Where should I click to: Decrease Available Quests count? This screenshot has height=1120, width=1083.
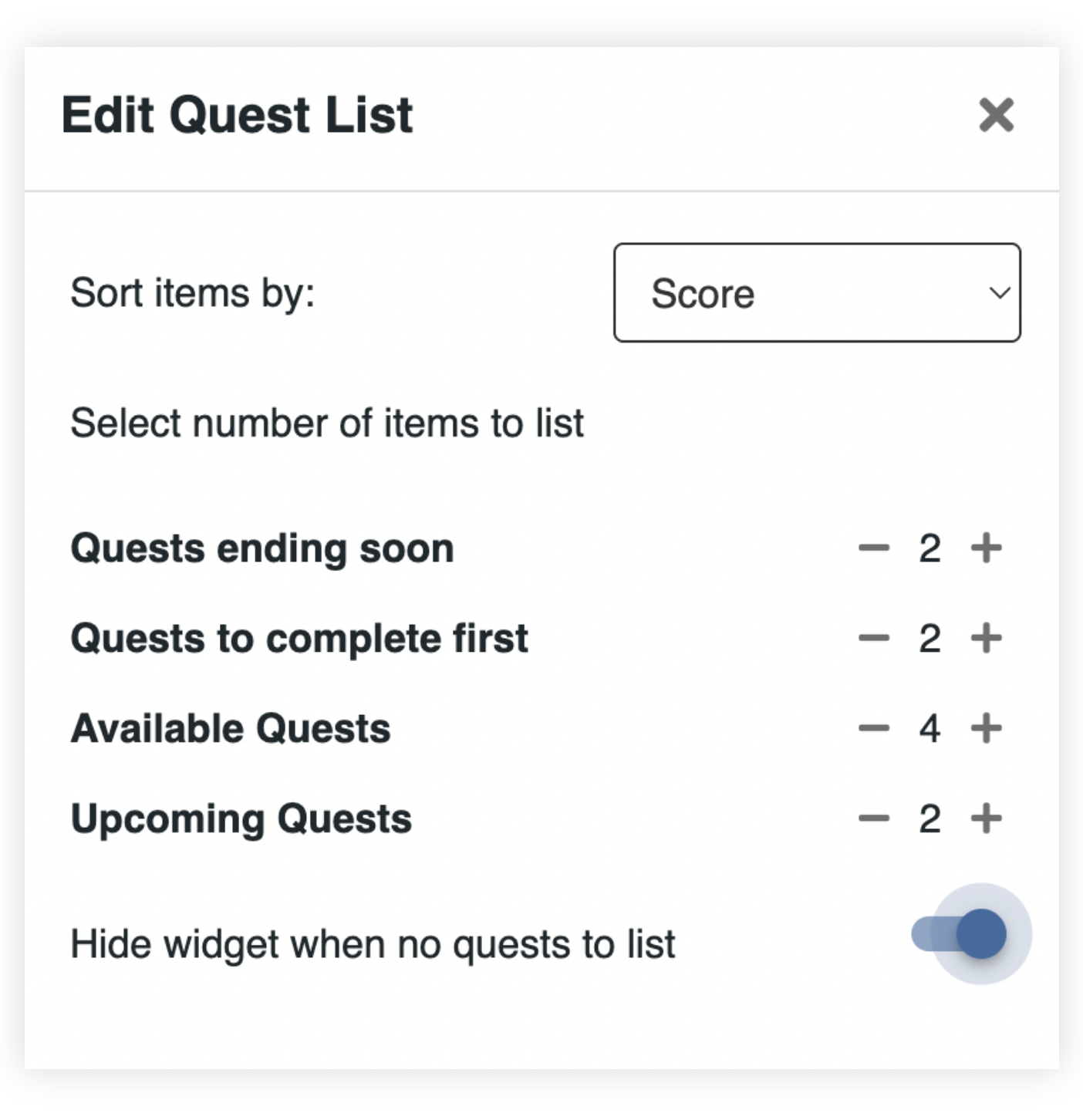(x=874, y=728)
